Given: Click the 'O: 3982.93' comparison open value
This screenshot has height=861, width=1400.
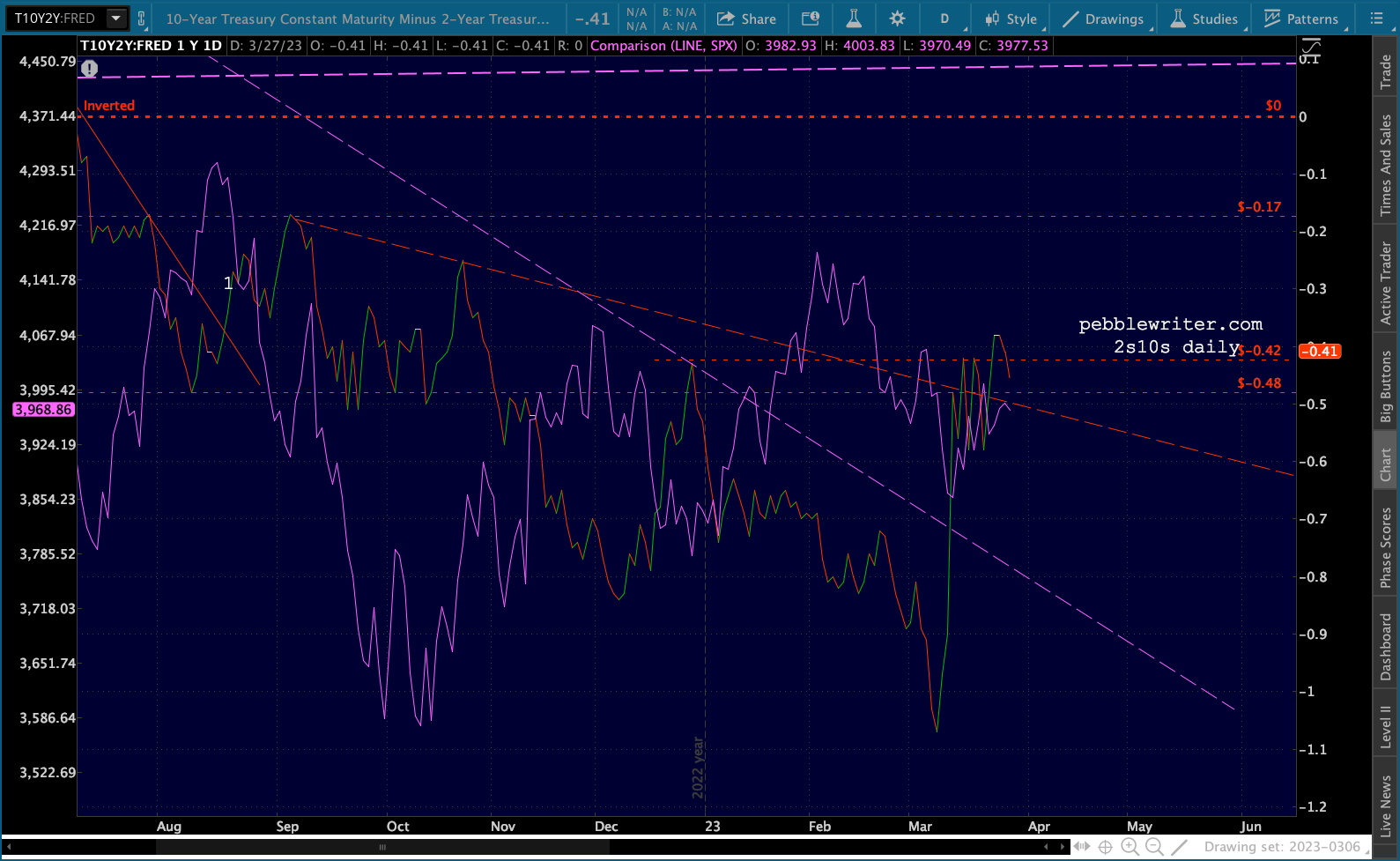Looking at the screenshot, I should pos(781,46).
